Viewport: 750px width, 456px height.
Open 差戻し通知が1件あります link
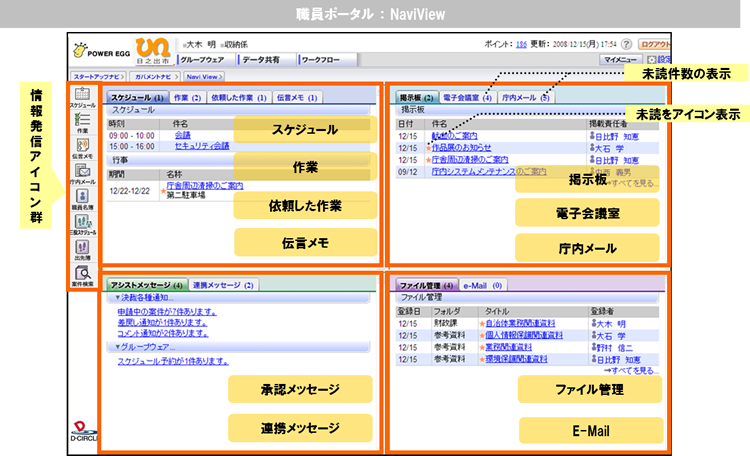(x=163, y=323)
